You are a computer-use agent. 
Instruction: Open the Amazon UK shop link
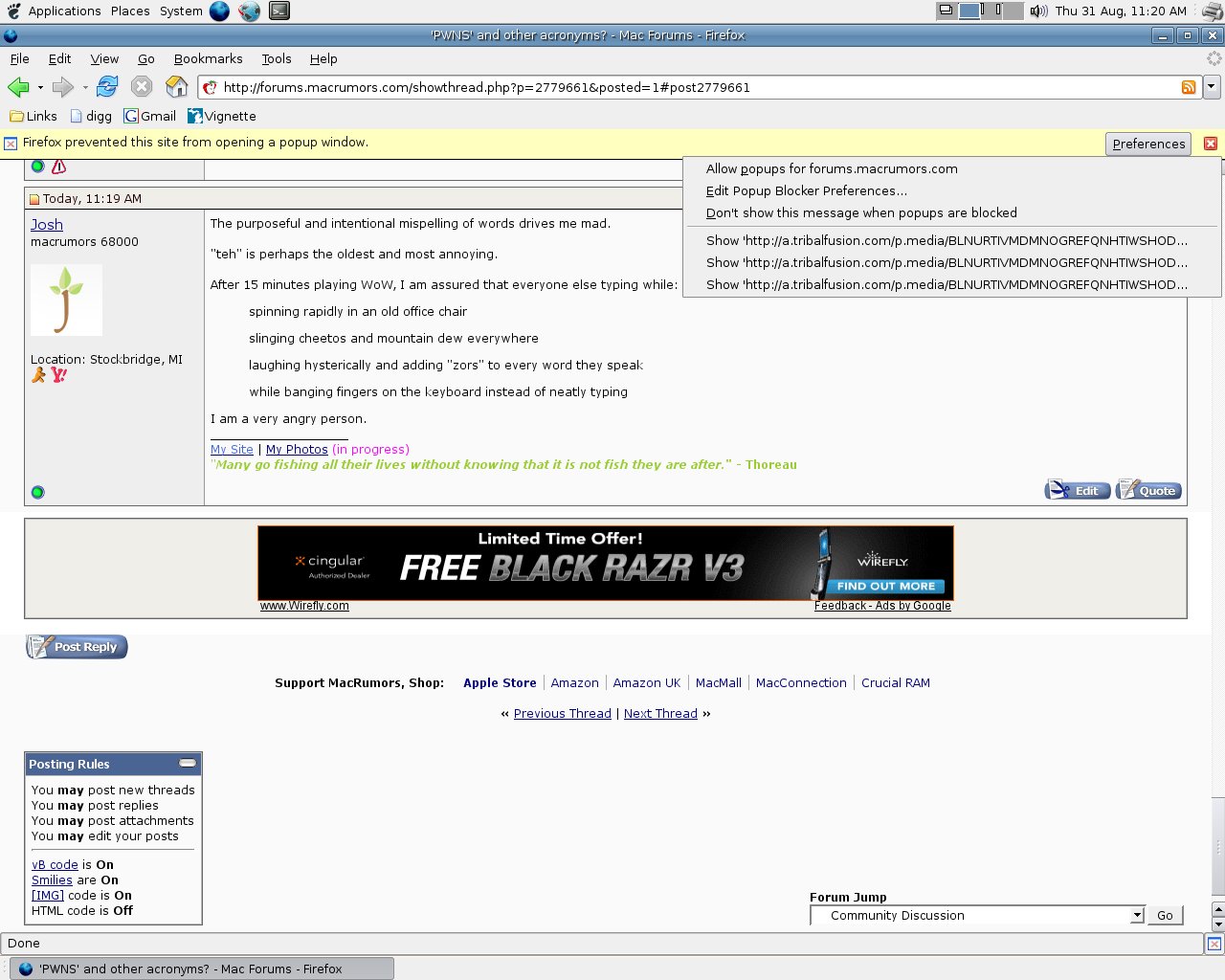click(x=647, y=682)
